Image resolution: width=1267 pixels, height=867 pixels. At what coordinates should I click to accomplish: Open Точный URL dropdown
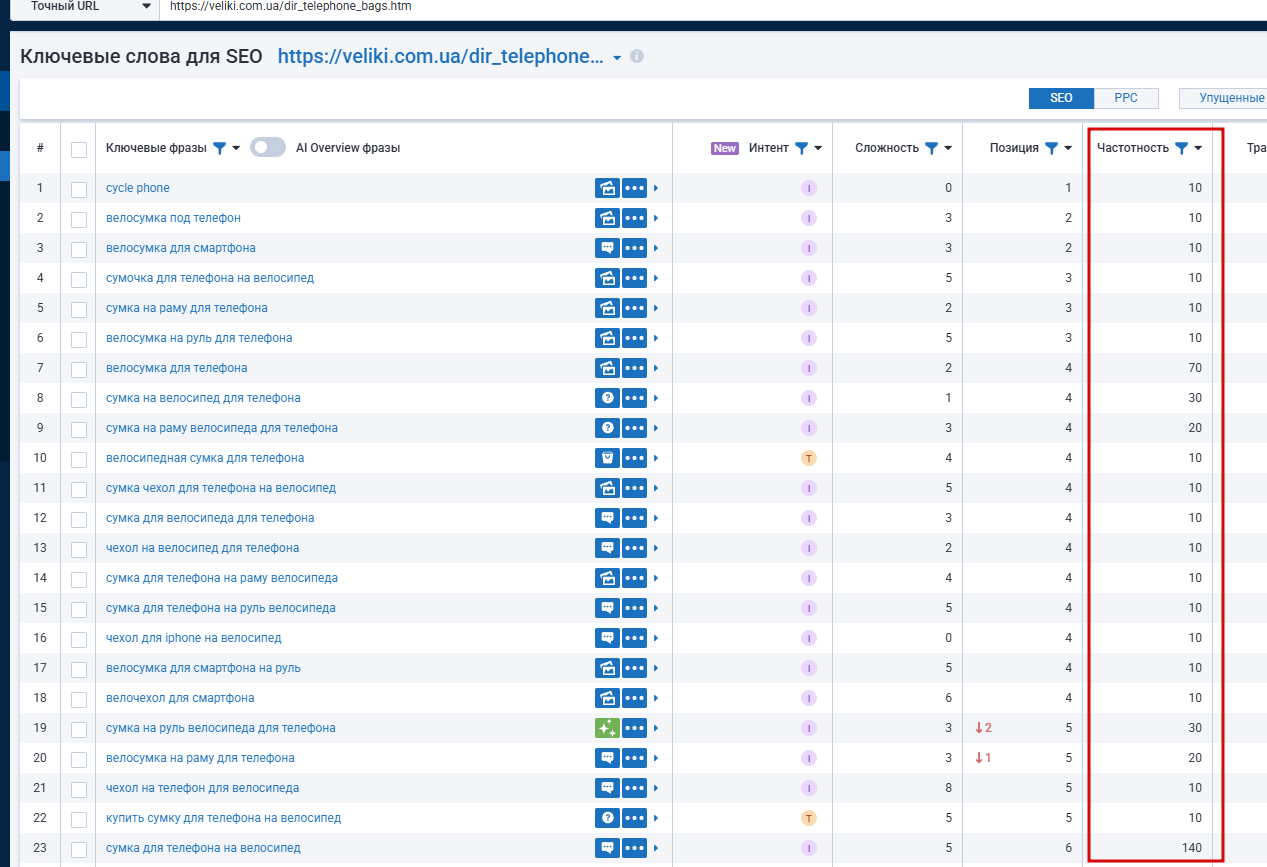84,6
